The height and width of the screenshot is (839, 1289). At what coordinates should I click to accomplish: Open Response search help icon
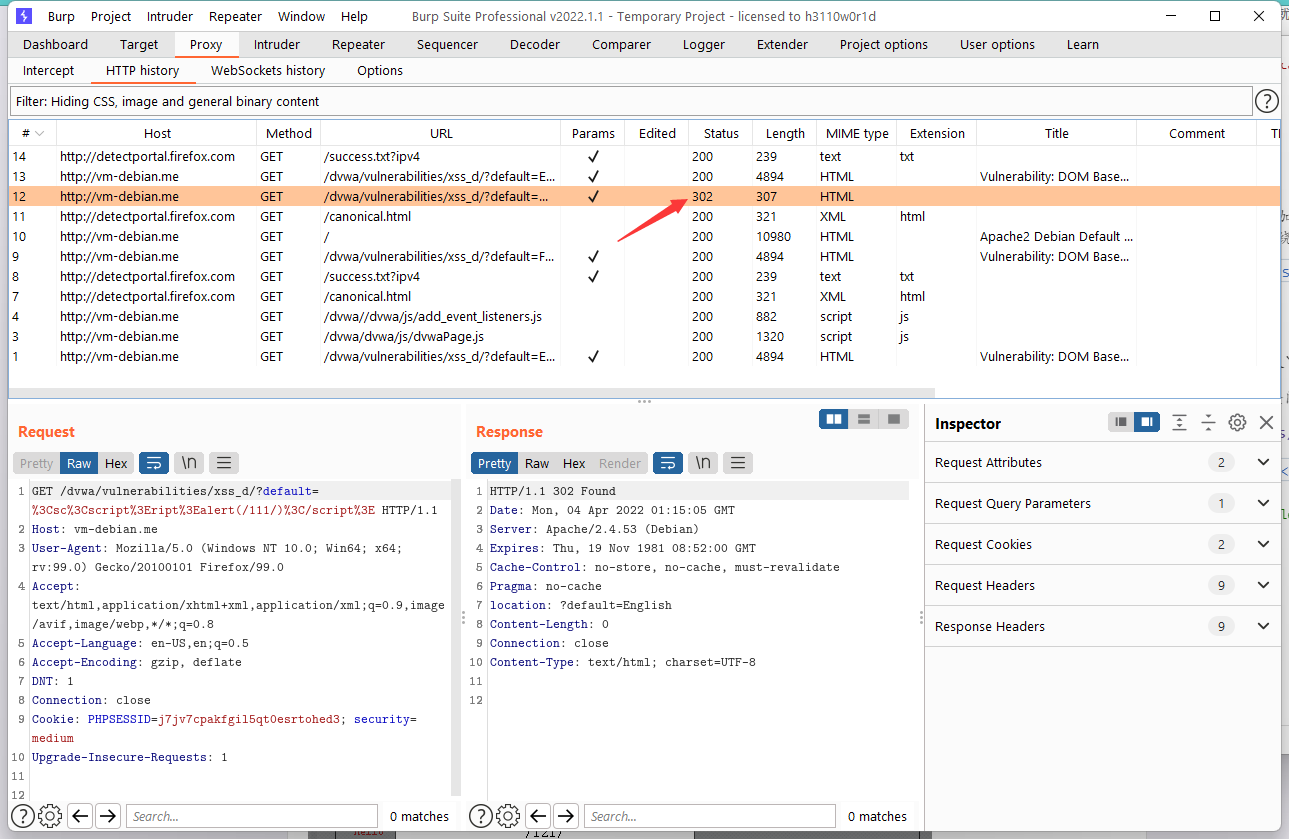coord(480,816)
